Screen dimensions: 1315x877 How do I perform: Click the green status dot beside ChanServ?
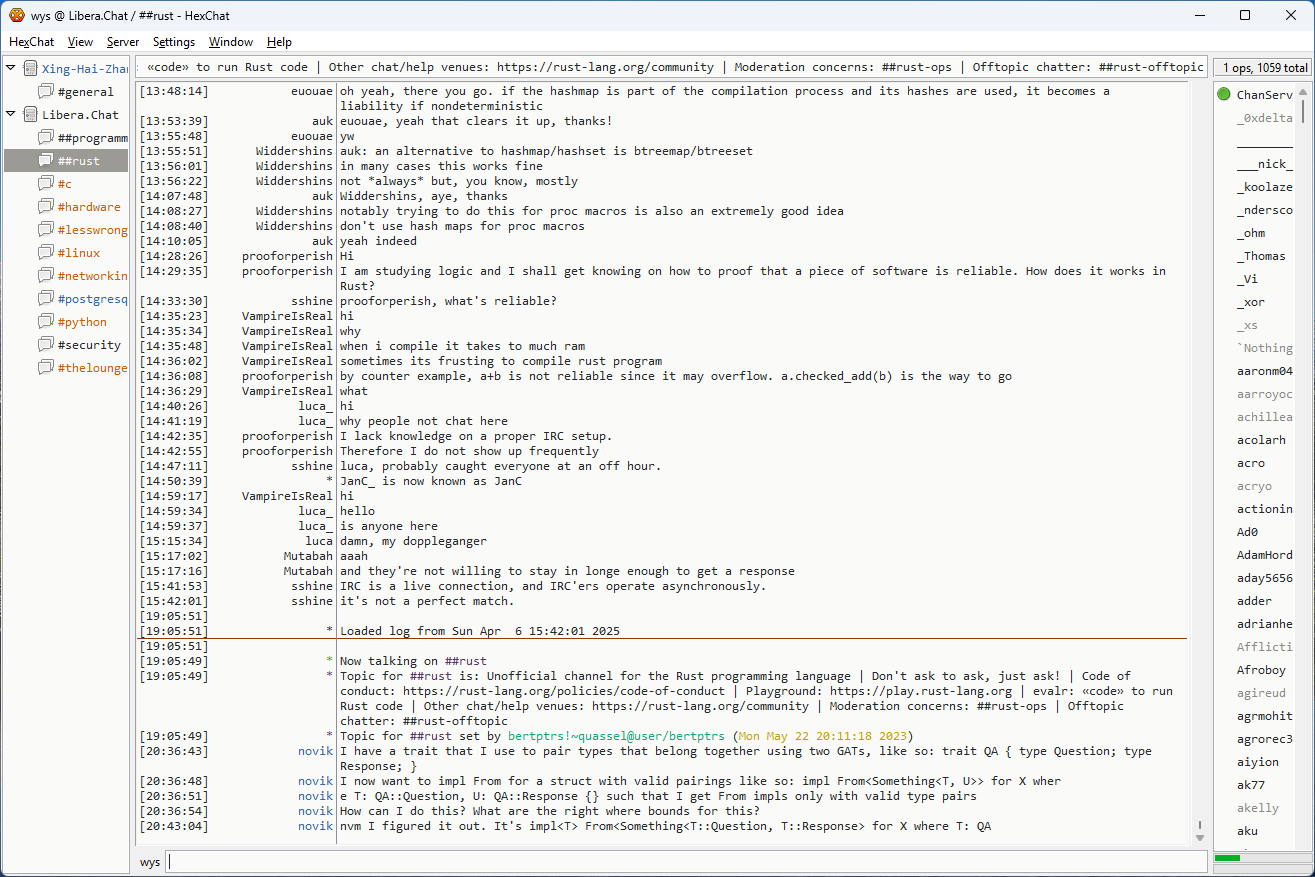tap(1224, 95)
